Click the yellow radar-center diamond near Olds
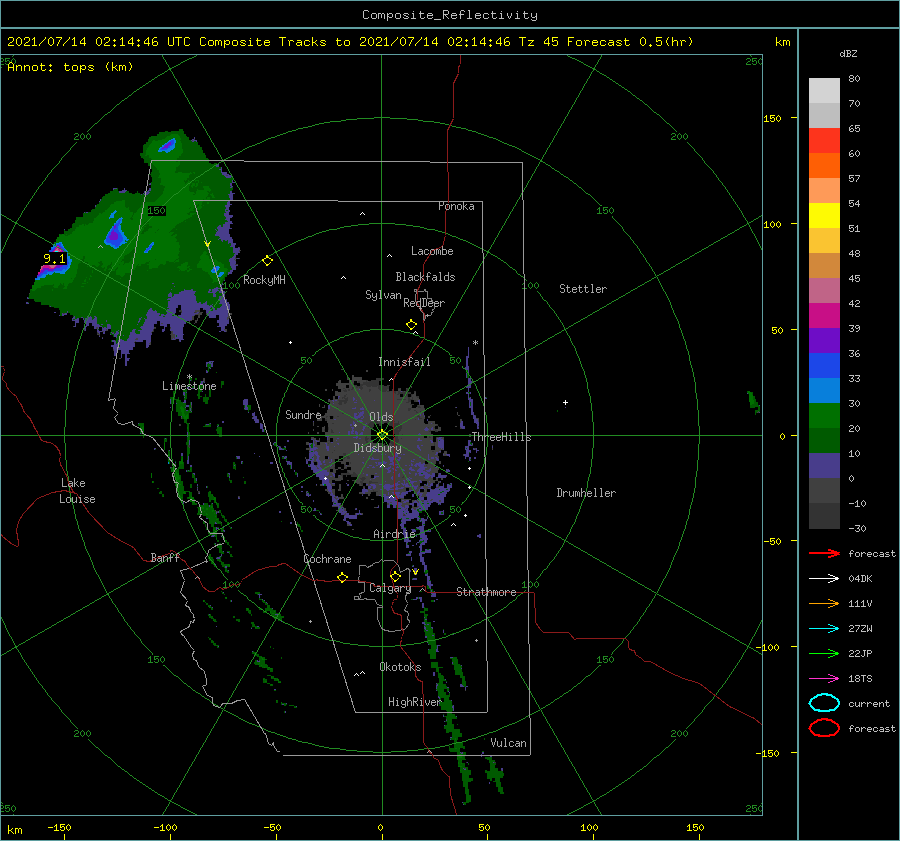This screenshot has height=841, width=900. 382,435
